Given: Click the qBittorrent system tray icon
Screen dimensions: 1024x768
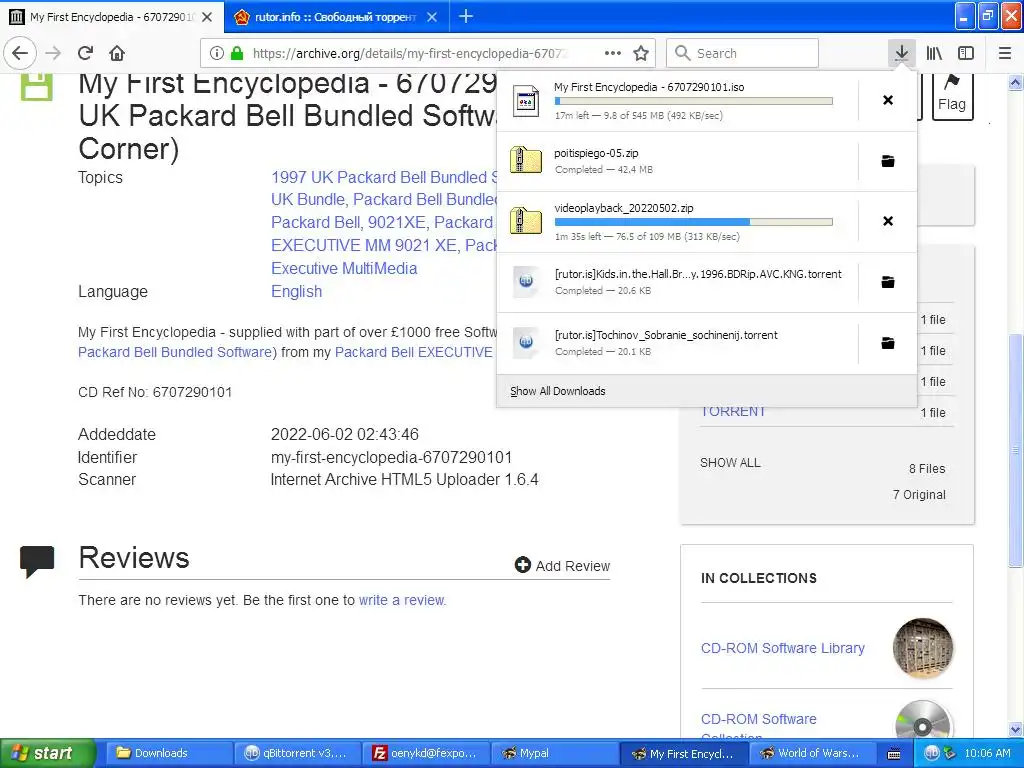Looking at the screenshot, I should [932, 753].
